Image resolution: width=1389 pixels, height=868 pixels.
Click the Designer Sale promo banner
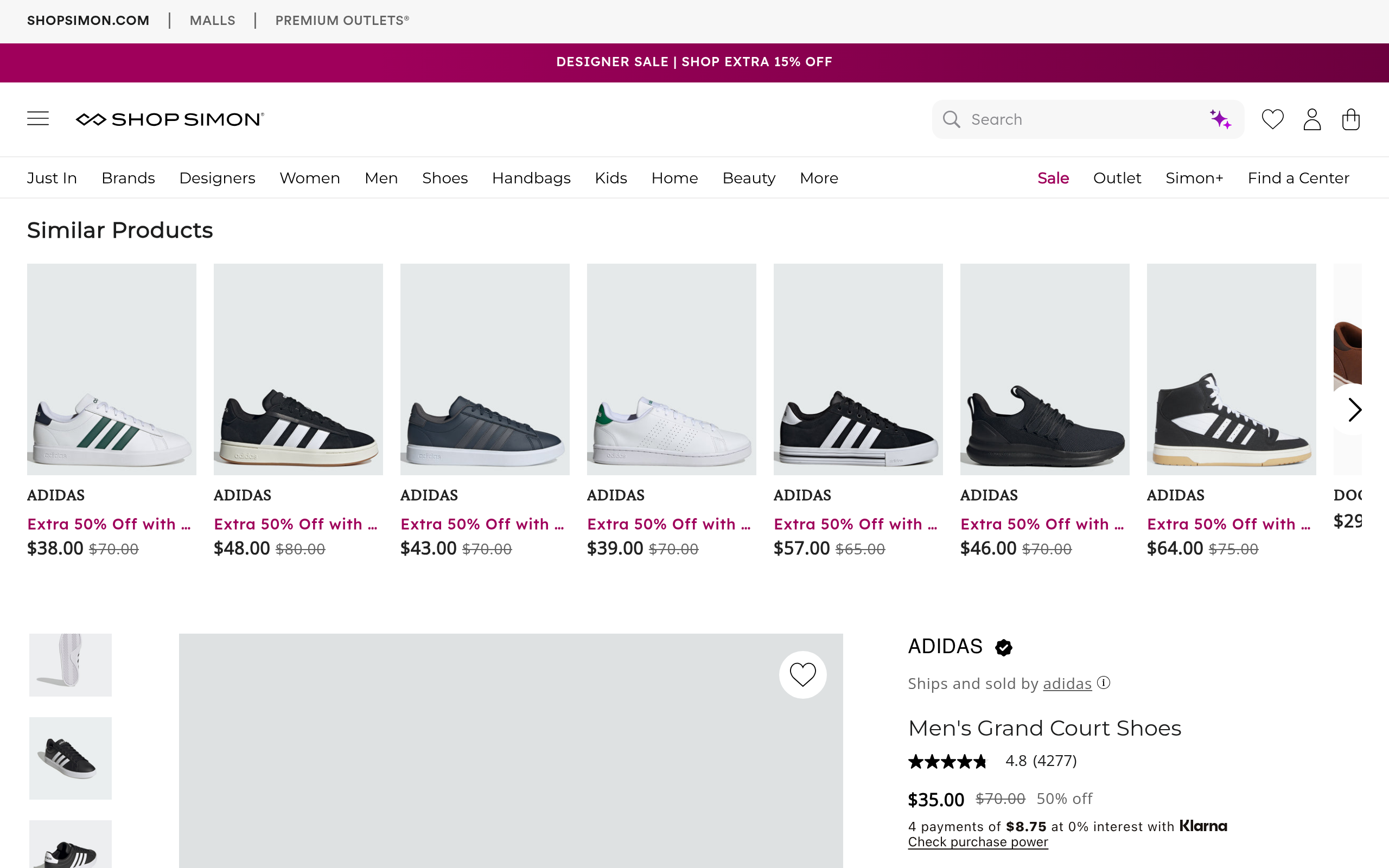click(x=694, y=62)
